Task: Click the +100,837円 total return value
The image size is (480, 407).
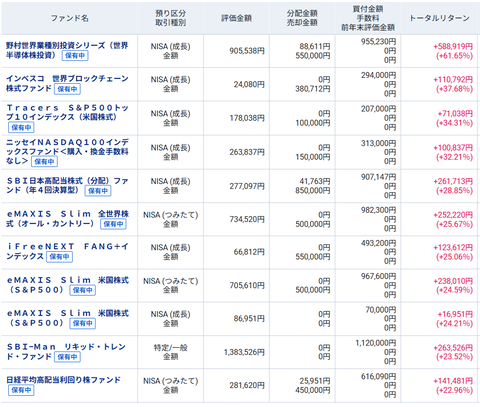Action: coord(453,147)
